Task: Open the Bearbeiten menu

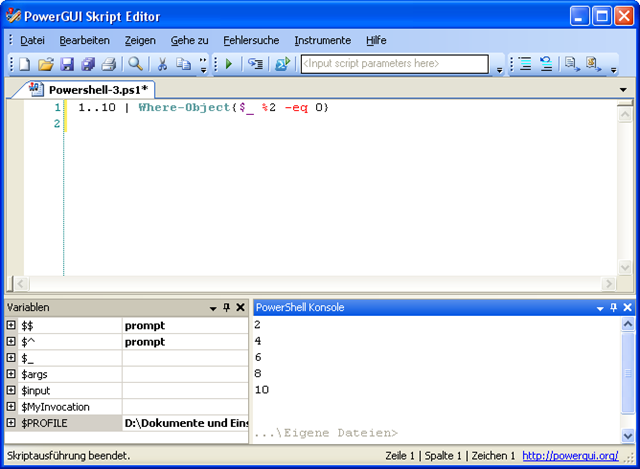Action: (84, 40)
